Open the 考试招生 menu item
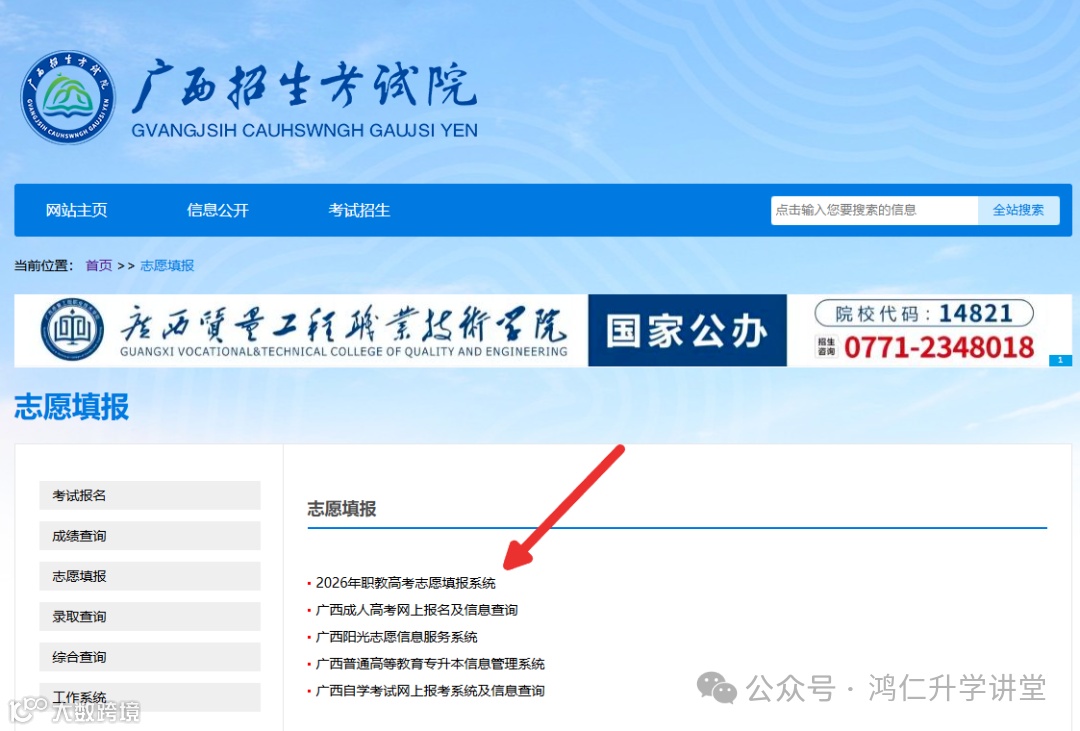This screenshot has height=731, width=1080. coord(359,210)
